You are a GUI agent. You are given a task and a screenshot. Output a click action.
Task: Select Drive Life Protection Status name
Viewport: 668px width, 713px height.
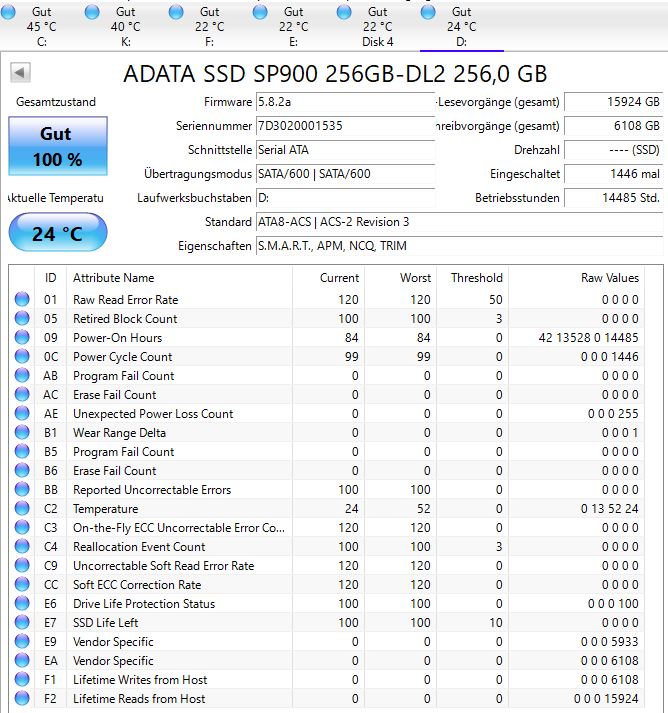144,604
